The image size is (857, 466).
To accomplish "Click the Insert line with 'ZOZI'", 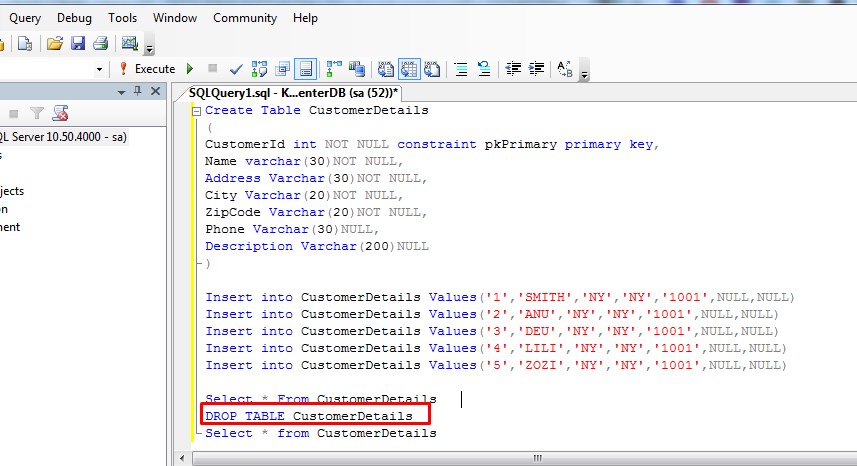I will [x=496, y=365].
